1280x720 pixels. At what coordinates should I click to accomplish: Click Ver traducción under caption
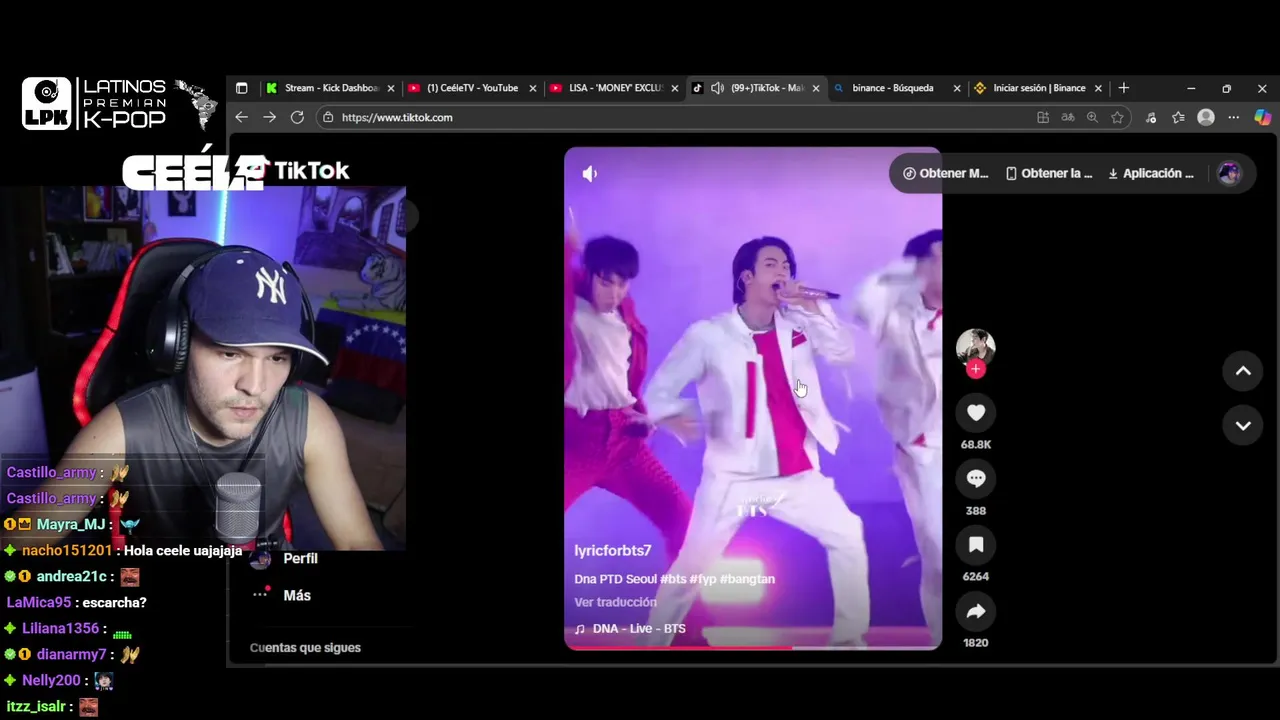point(615,602)
